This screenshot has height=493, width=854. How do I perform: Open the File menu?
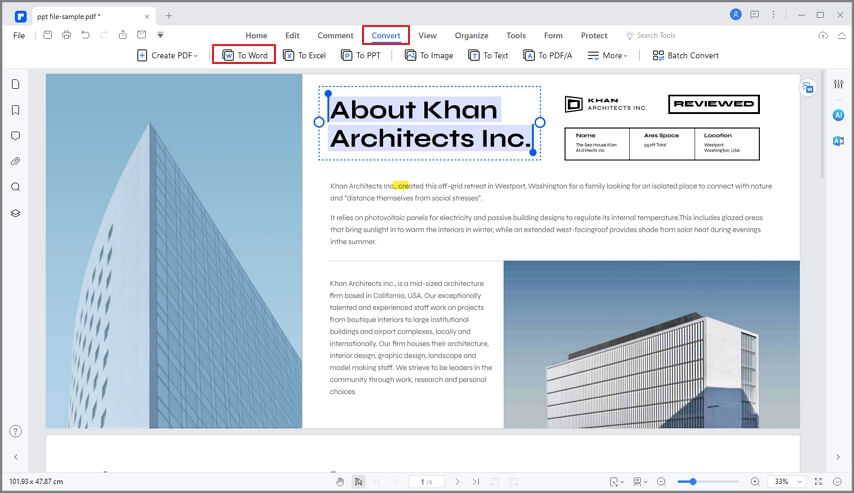pyautogui.click(x=19, y=35)
